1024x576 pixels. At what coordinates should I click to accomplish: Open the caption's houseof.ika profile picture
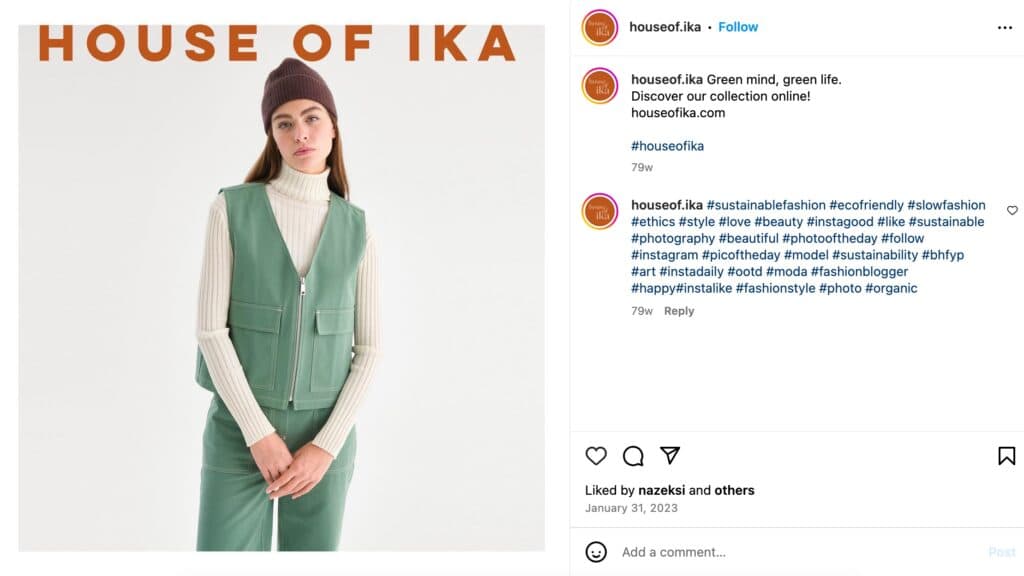click(x=600, y=86)
